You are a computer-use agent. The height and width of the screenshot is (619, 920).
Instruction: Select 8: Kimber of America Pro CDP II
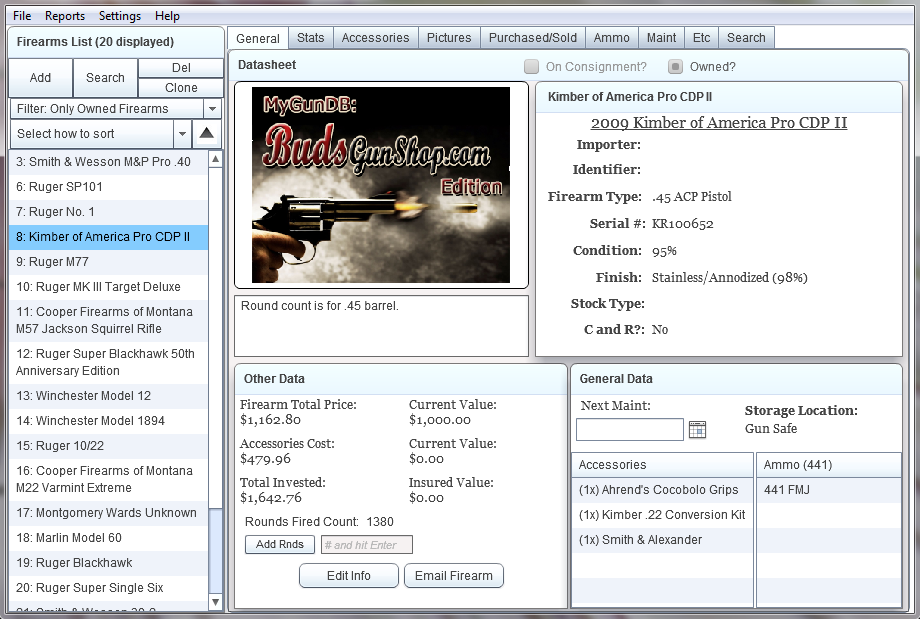109,237
